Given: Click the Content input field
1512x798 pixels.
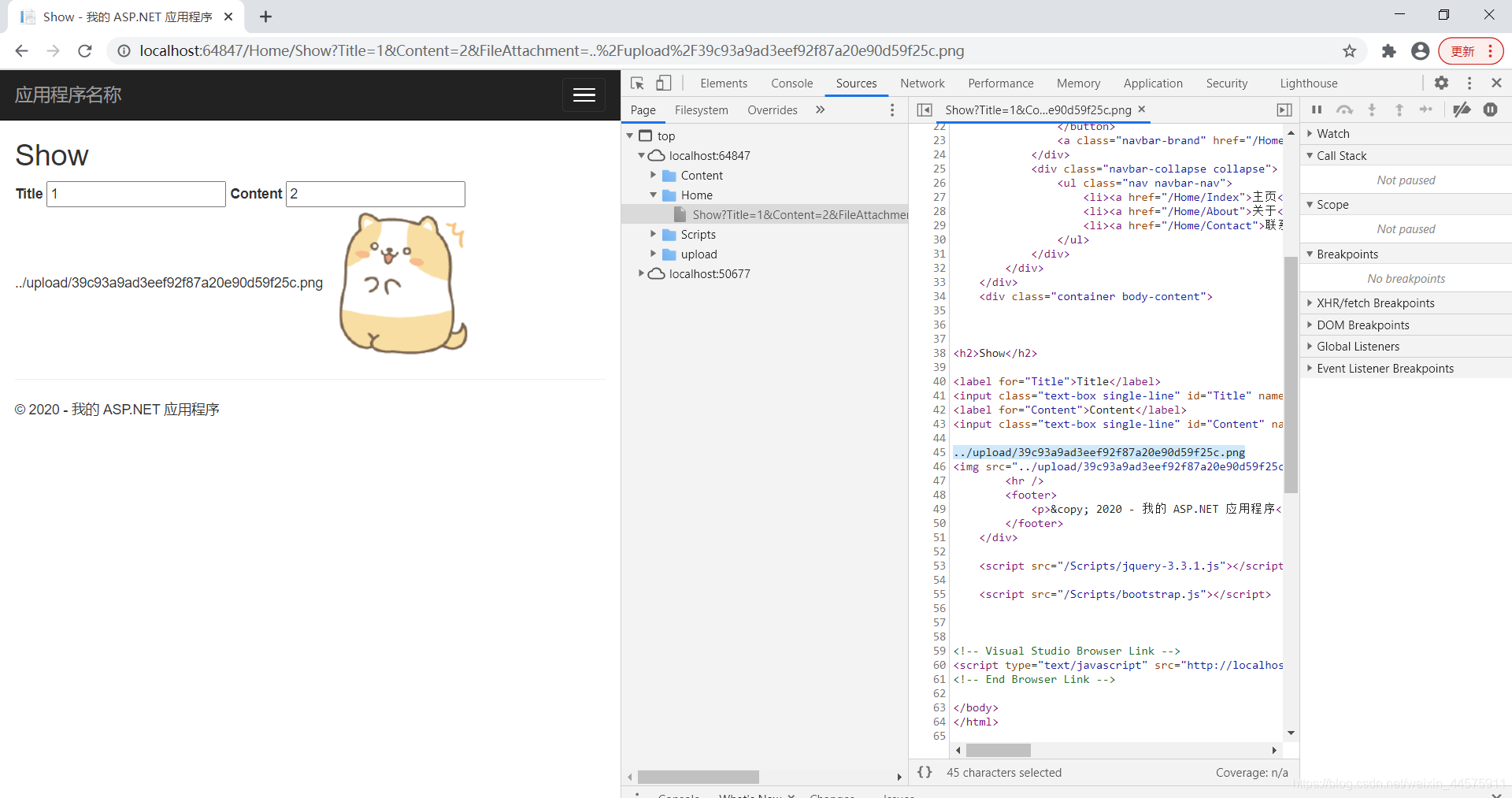Looking at the screenshot, I should coord(376,194).
